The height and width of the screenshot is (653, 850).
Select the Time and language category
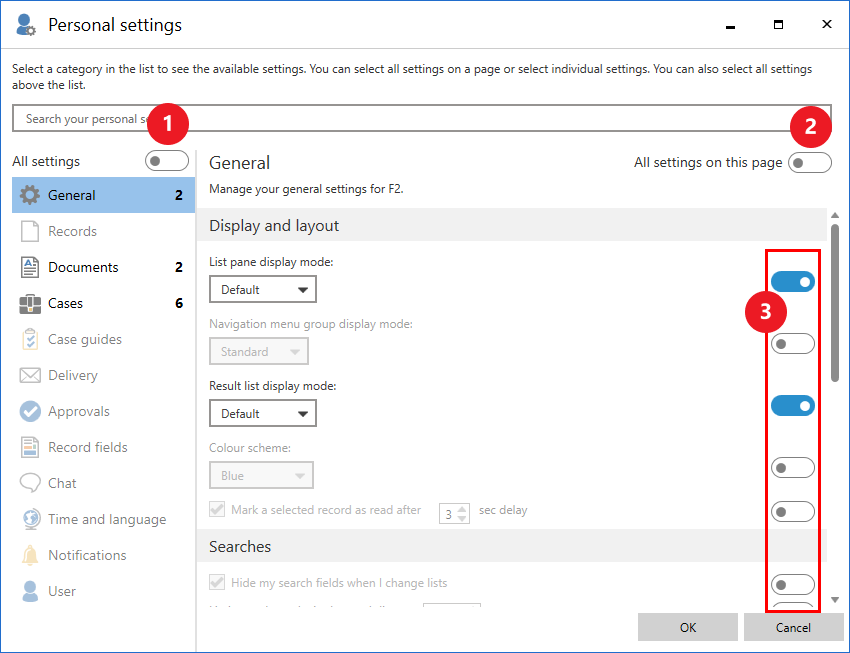[x=107, y=519]
